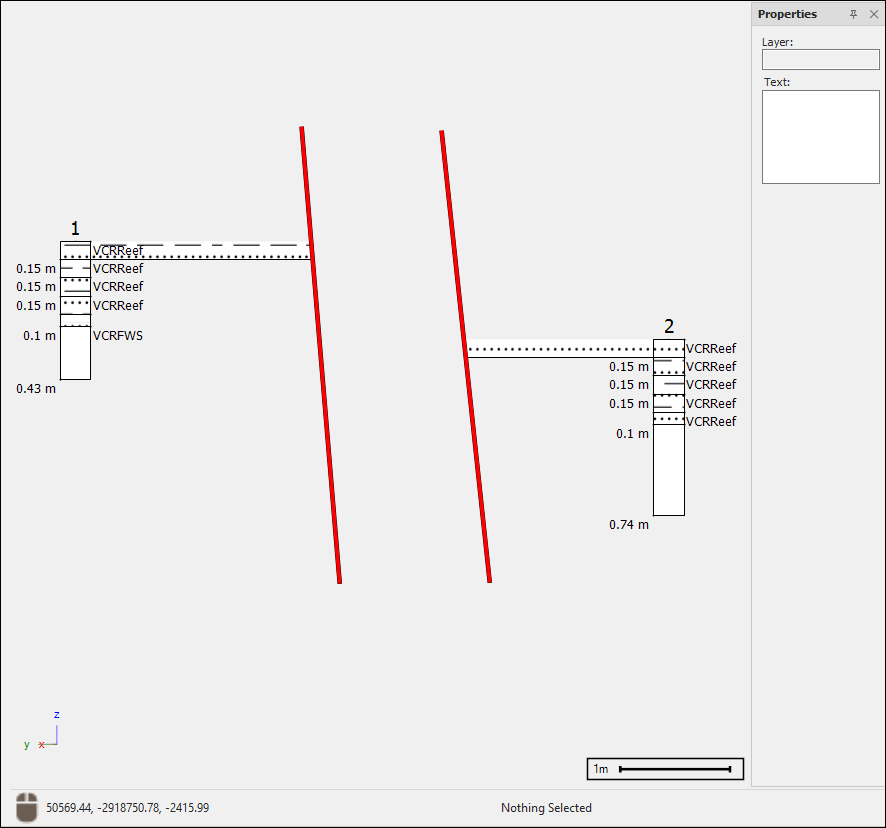
Task: Click the XYZ axis orientation gizmo
Action: pyautogui.click(x=48, y=735)
